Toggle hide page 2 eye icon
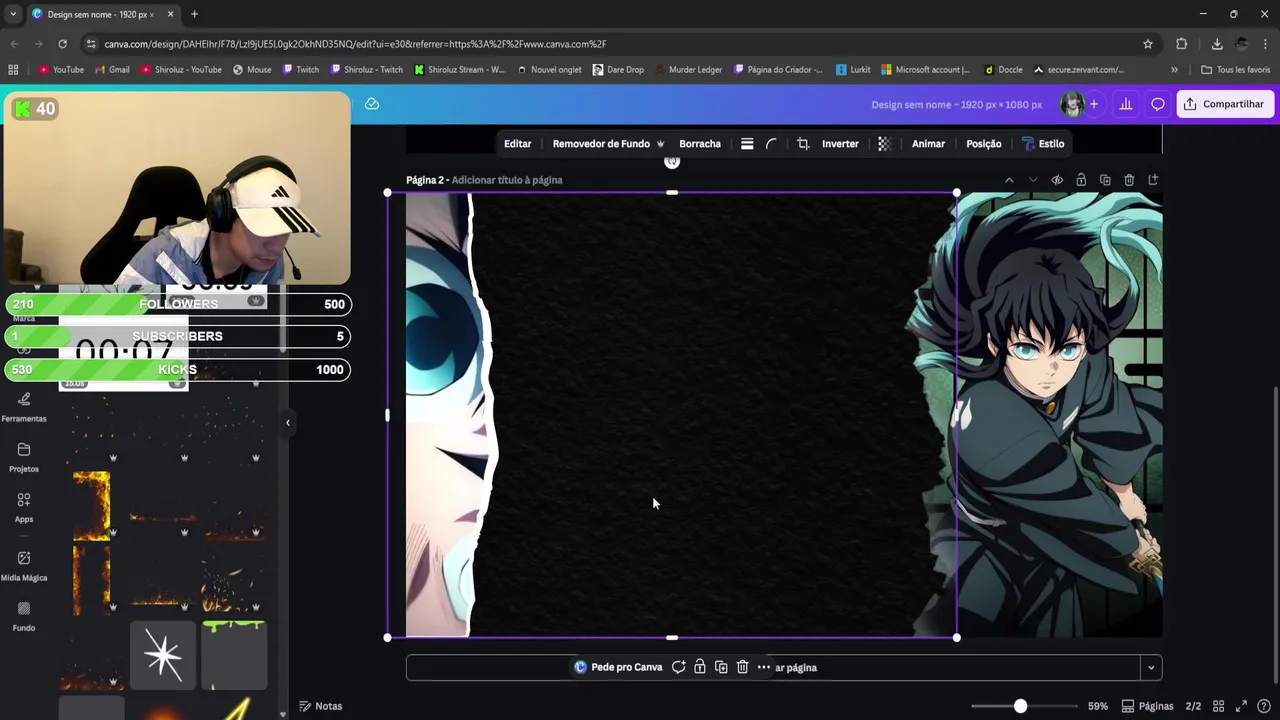 1057,180
